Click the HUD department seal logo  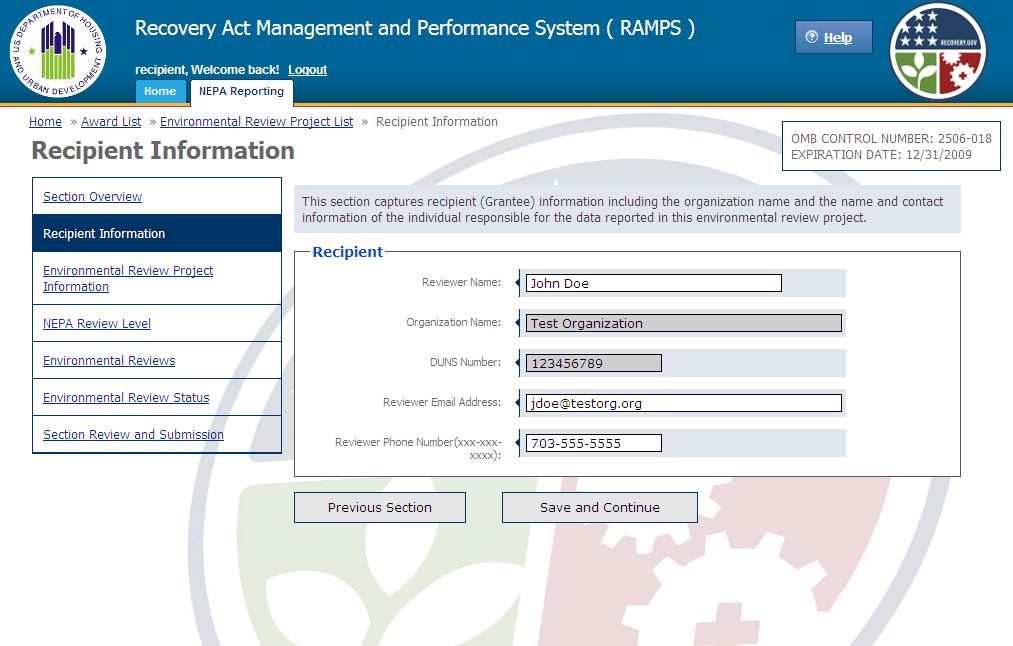[x=57, y=52]
